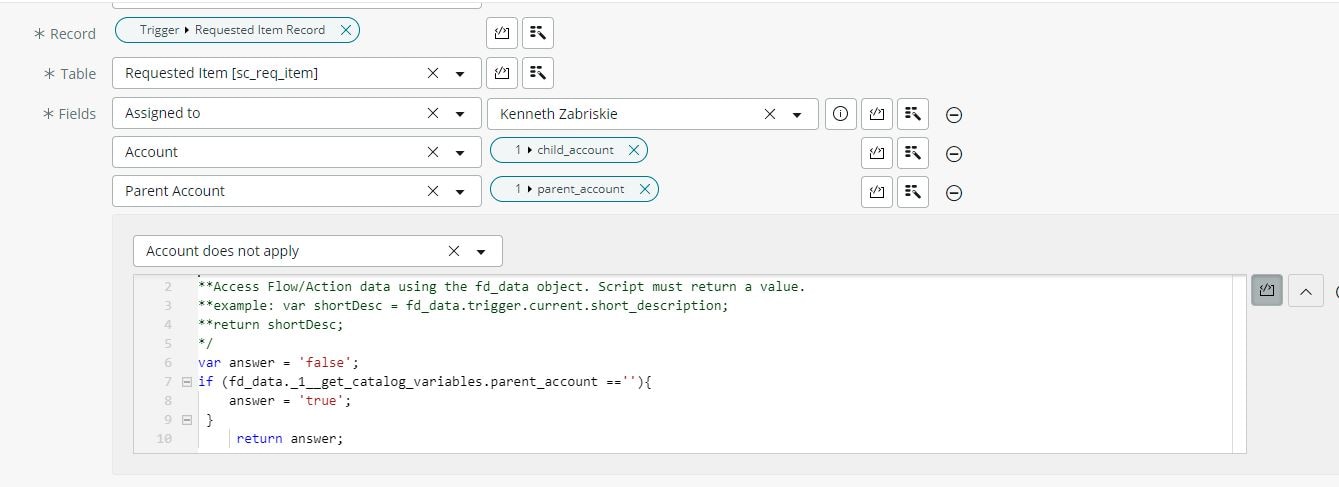Screen dimensions: 1339x487
Task: Open data pill picker for Account row
Action: (913, 153)
